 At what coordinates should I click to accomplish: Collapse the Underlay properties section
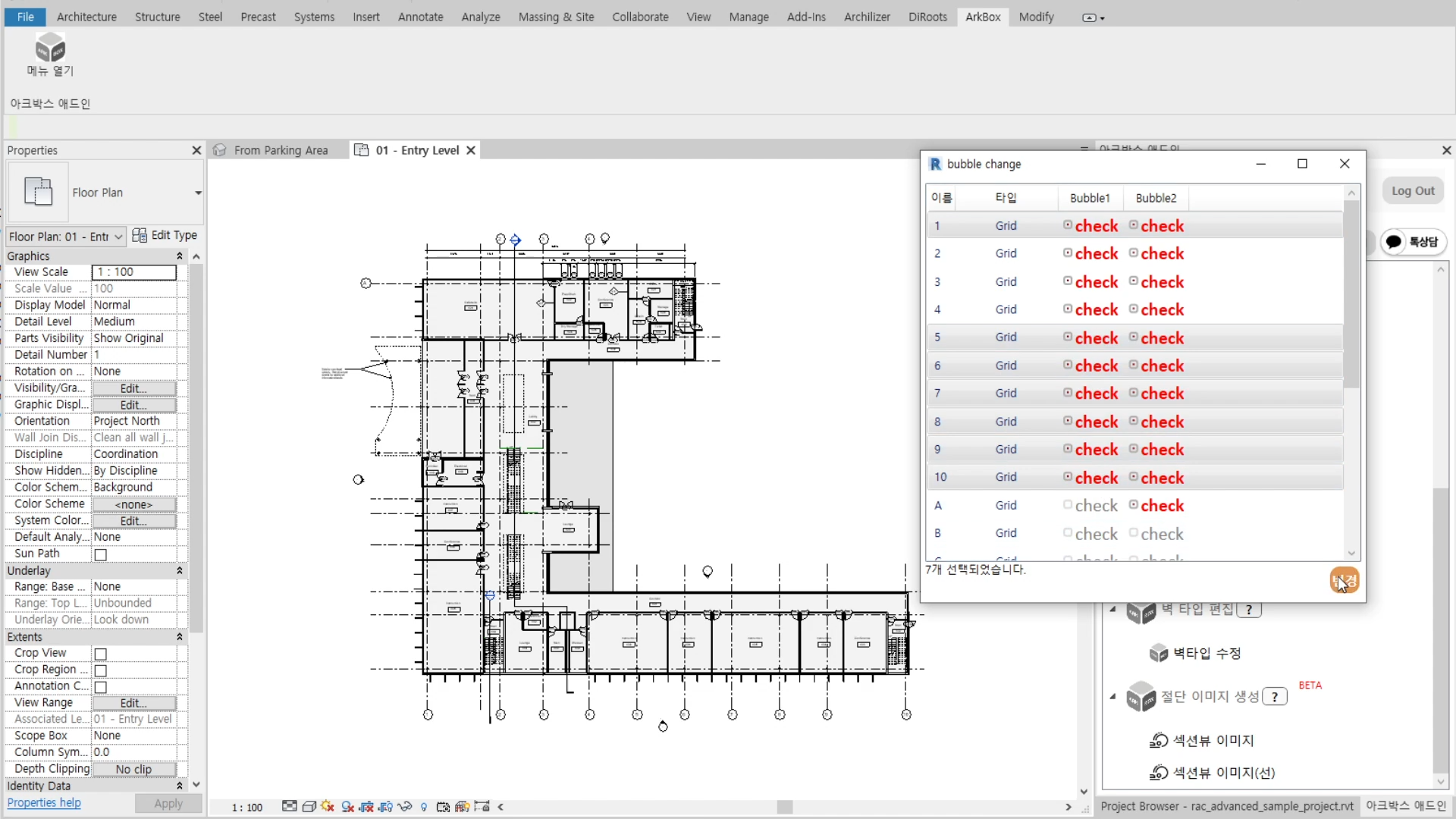coord(180,570)
